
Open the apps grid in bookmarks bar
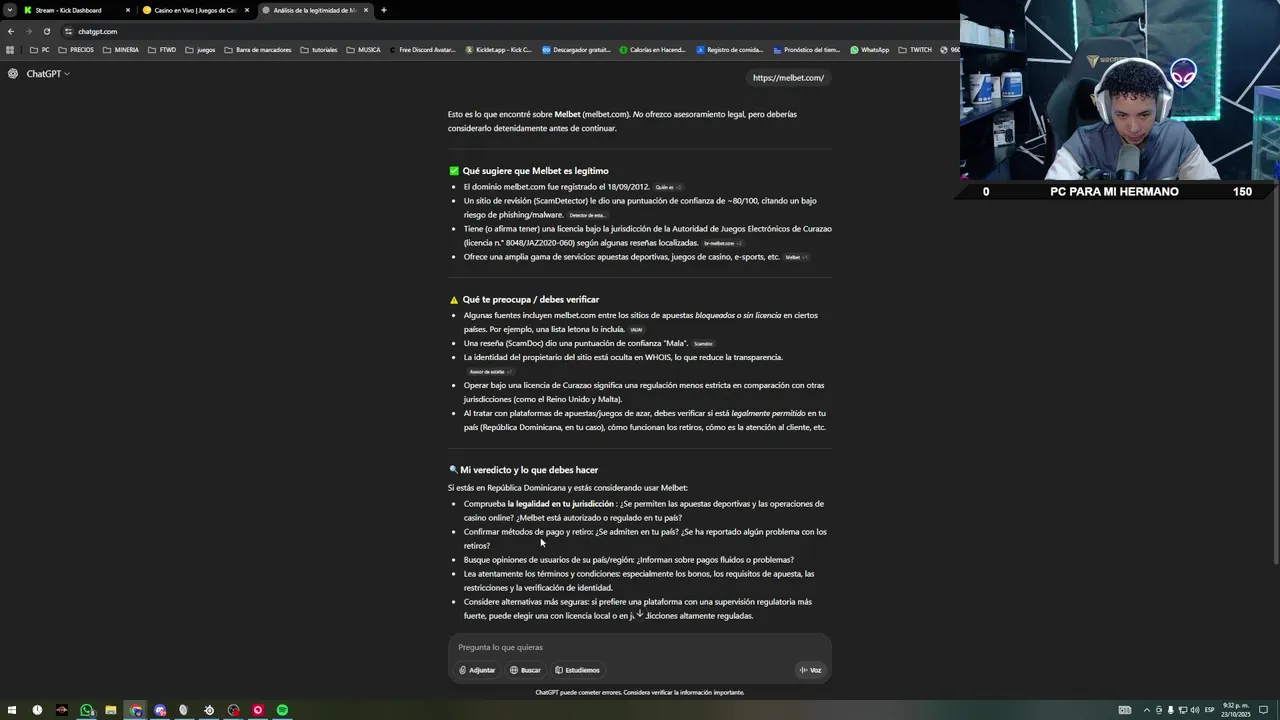[x=10, y=50]
